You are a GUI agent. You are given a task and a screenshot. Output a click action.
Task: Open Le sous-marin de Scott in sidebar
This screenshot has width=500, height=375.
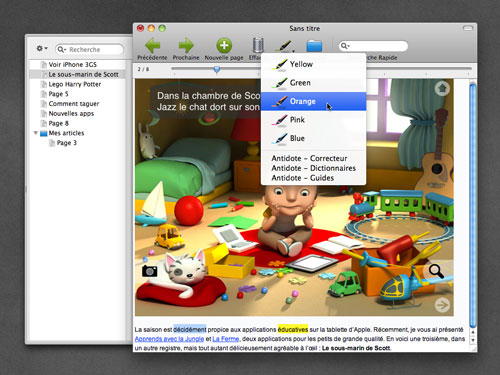tap(77, 74)
